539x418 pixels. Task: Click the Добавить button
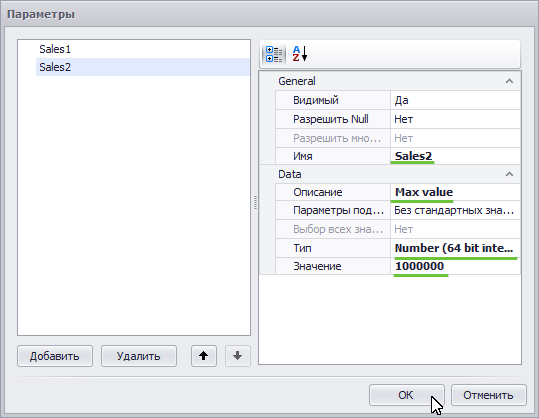[55, 356]
